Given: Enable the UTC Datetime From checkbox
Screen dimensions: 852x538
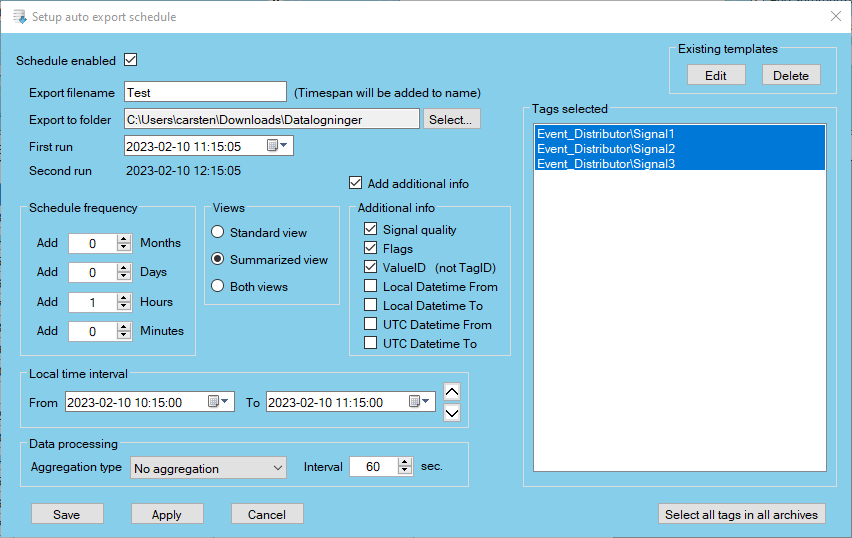Looking at the screenshot, I should pyautogui.click(x=370, y=325).
